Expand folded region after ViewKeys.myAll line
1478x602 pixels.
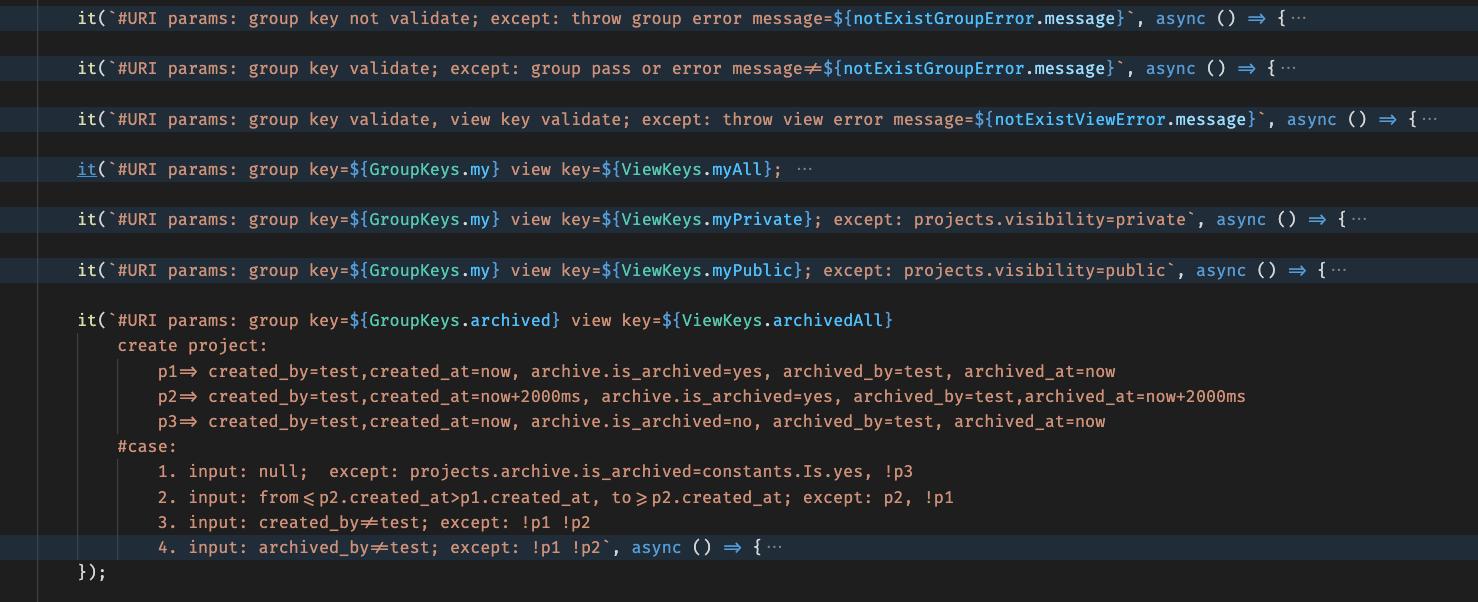click(804, 170)
